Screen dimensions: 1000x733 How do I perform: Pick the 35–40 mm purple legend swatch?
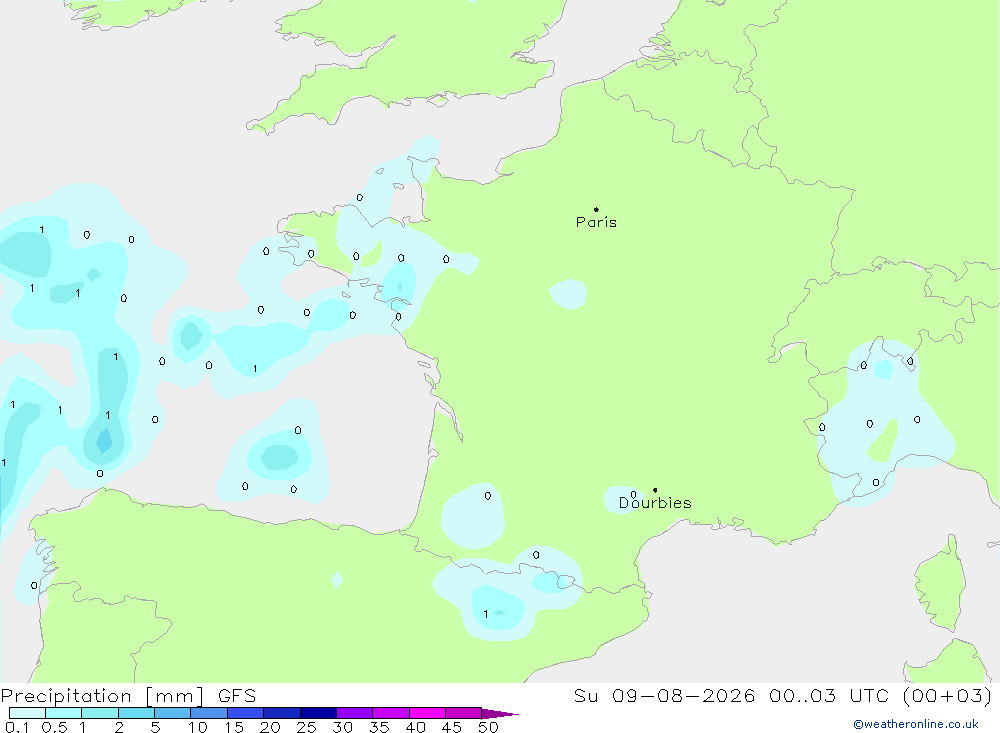click(x=390, y=713)
